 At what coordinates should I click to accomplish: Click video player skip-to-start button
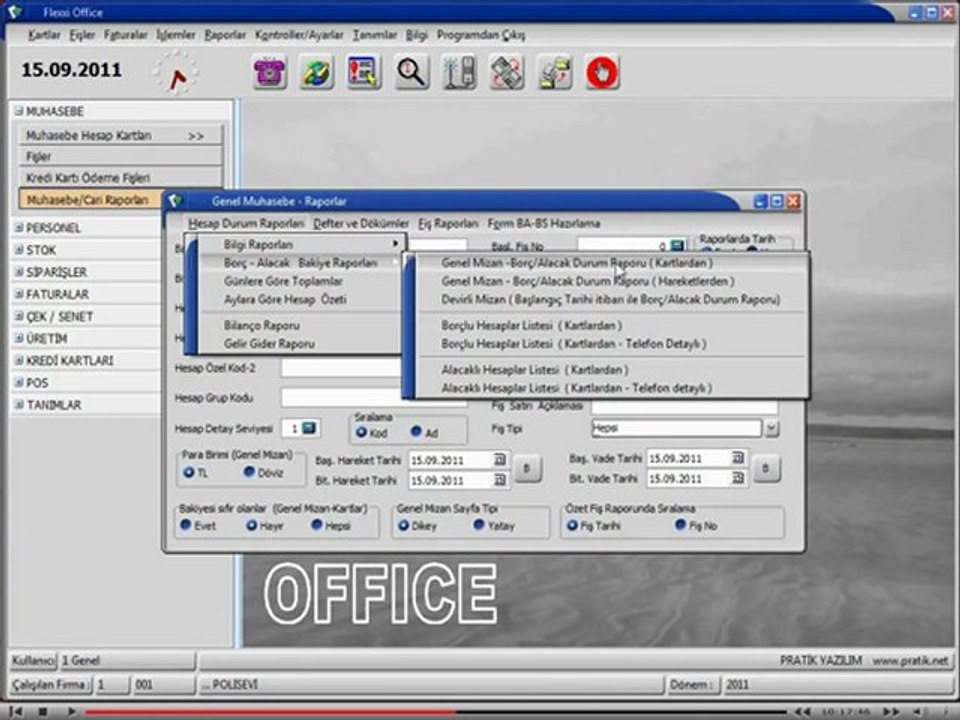pyautogui.click(x=17, y=711)
